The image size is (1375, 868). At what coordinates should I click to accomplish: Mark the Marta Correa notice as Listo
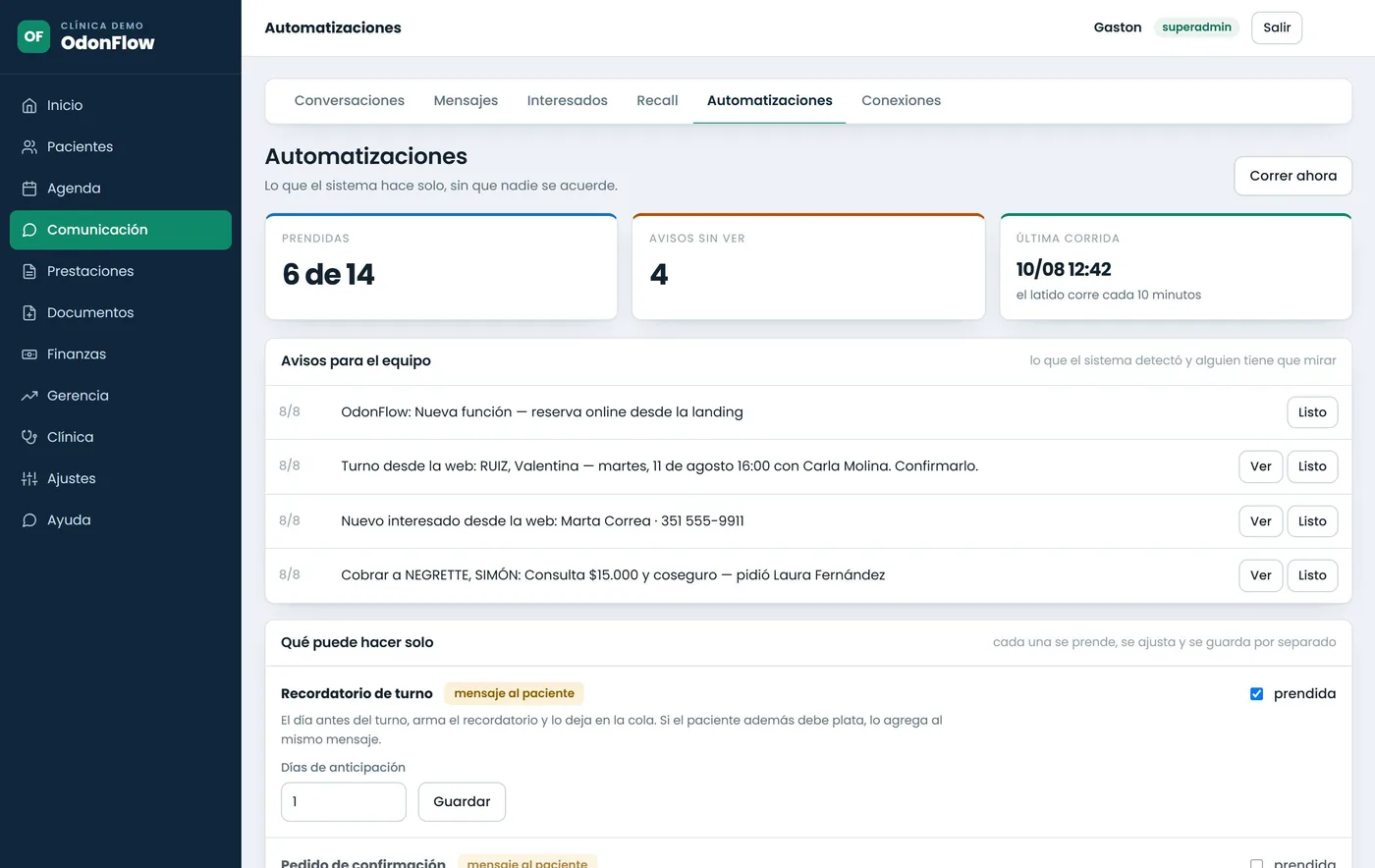pyautogui.click(x=1312, y=521)
